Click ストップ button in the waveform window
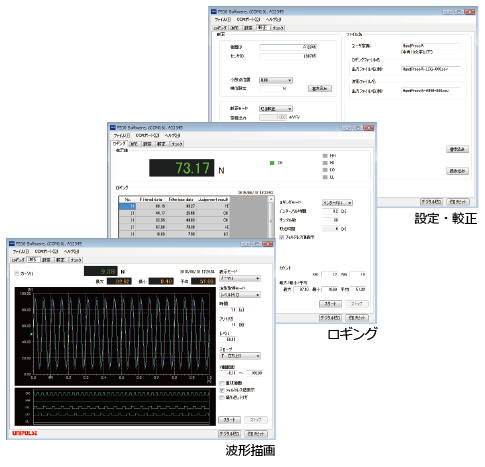485x467 pixels. tap(256, 420)
